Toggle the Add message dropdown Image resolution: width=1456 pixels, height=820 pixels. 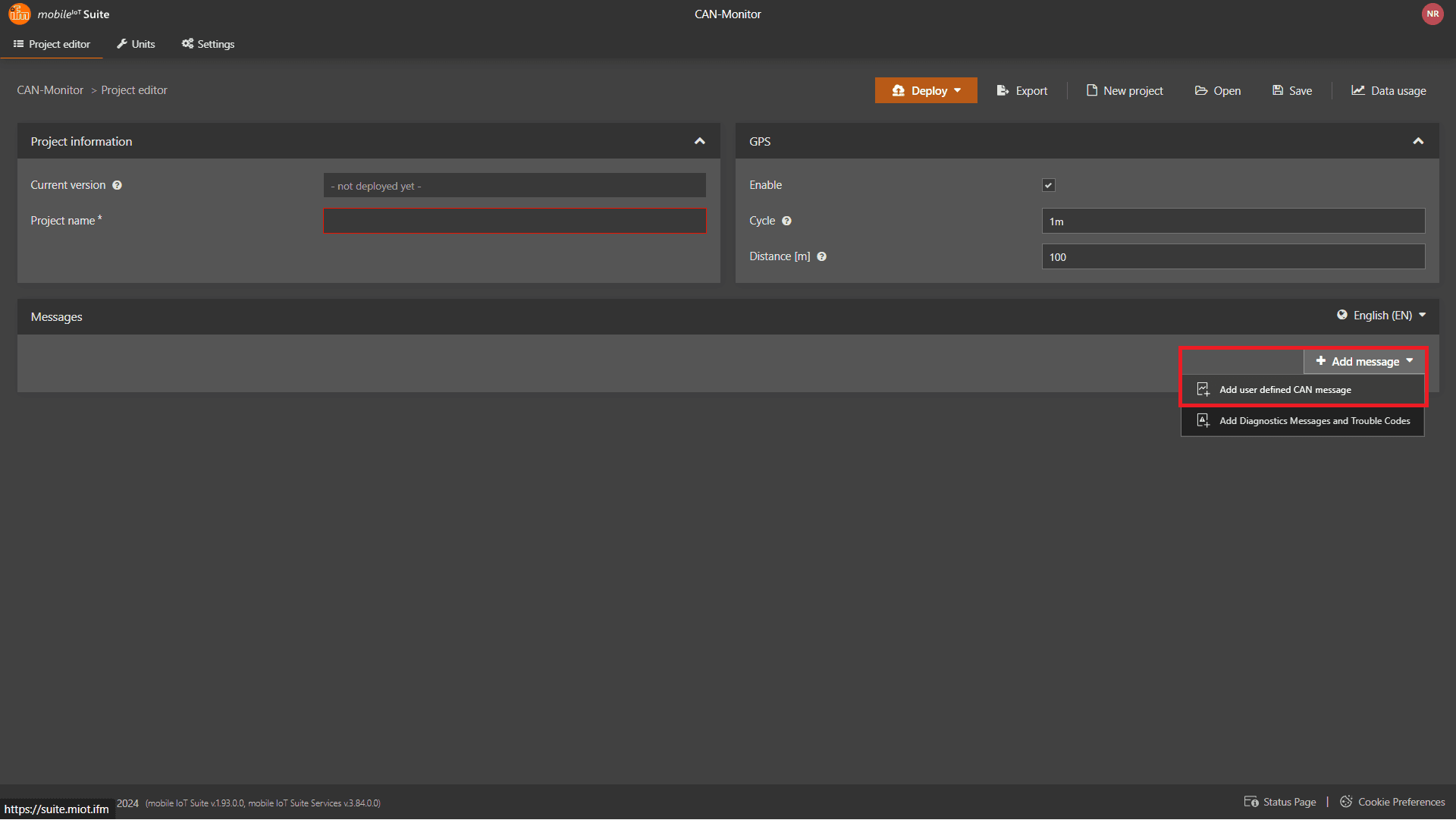(1364, 361)
